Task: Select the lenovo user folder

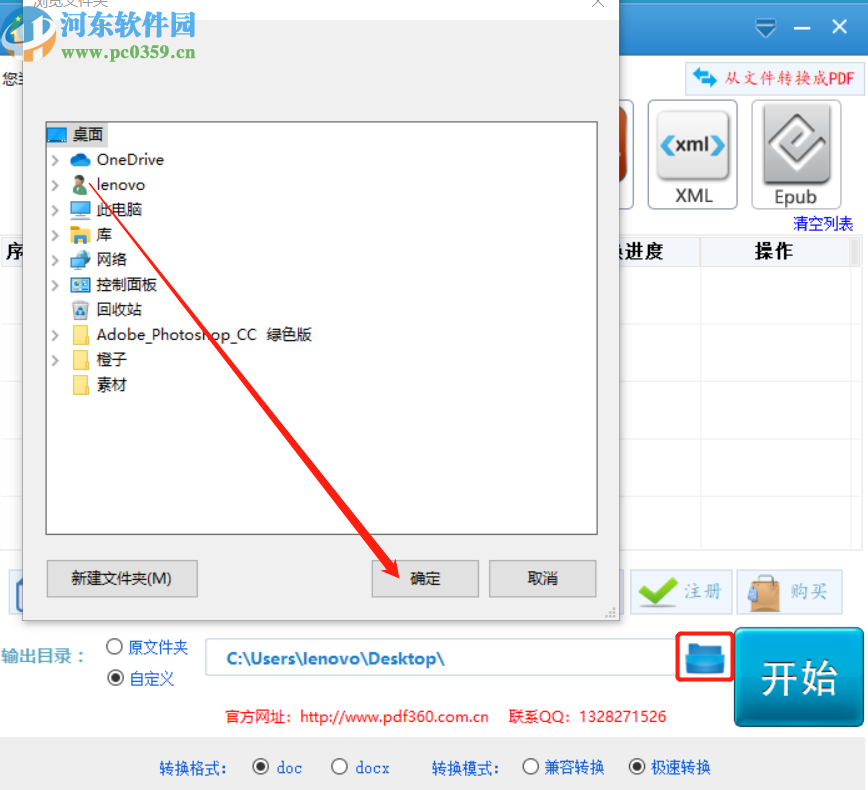Action: click(121, 185)
